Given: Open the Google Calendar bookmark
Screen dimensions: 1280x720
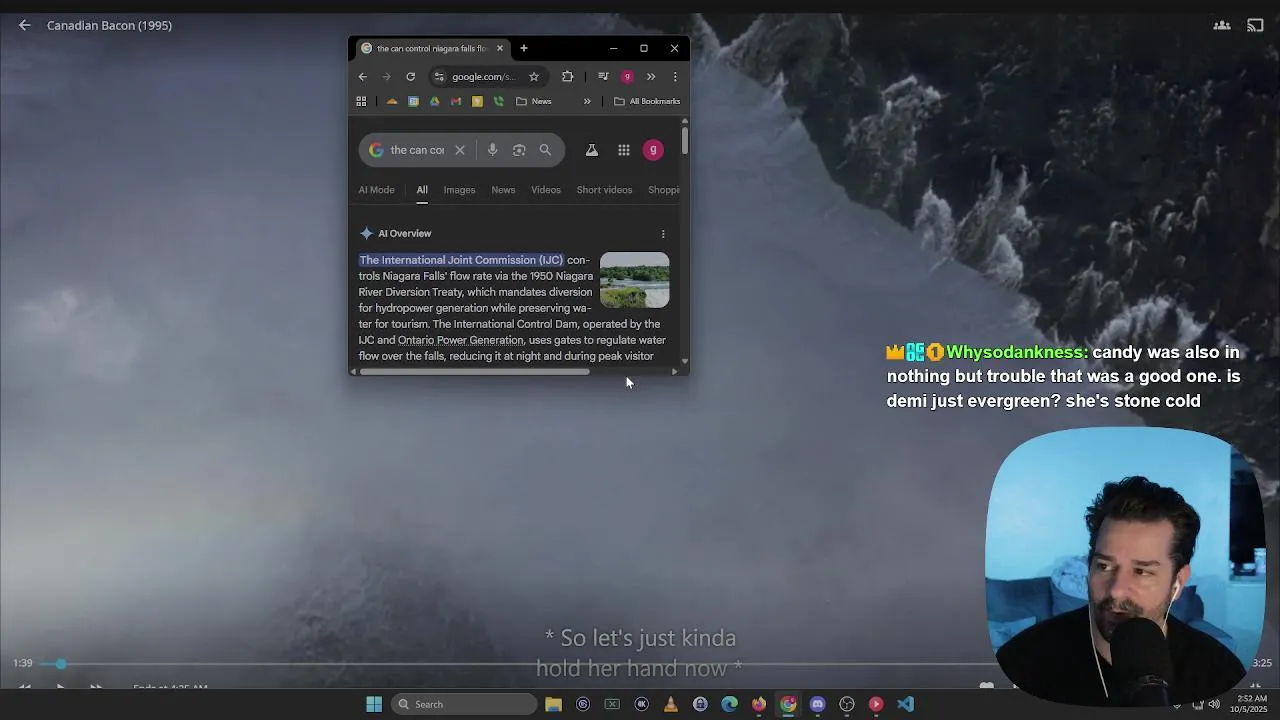Looking at the screenshot, I should [x=413, y=101].
